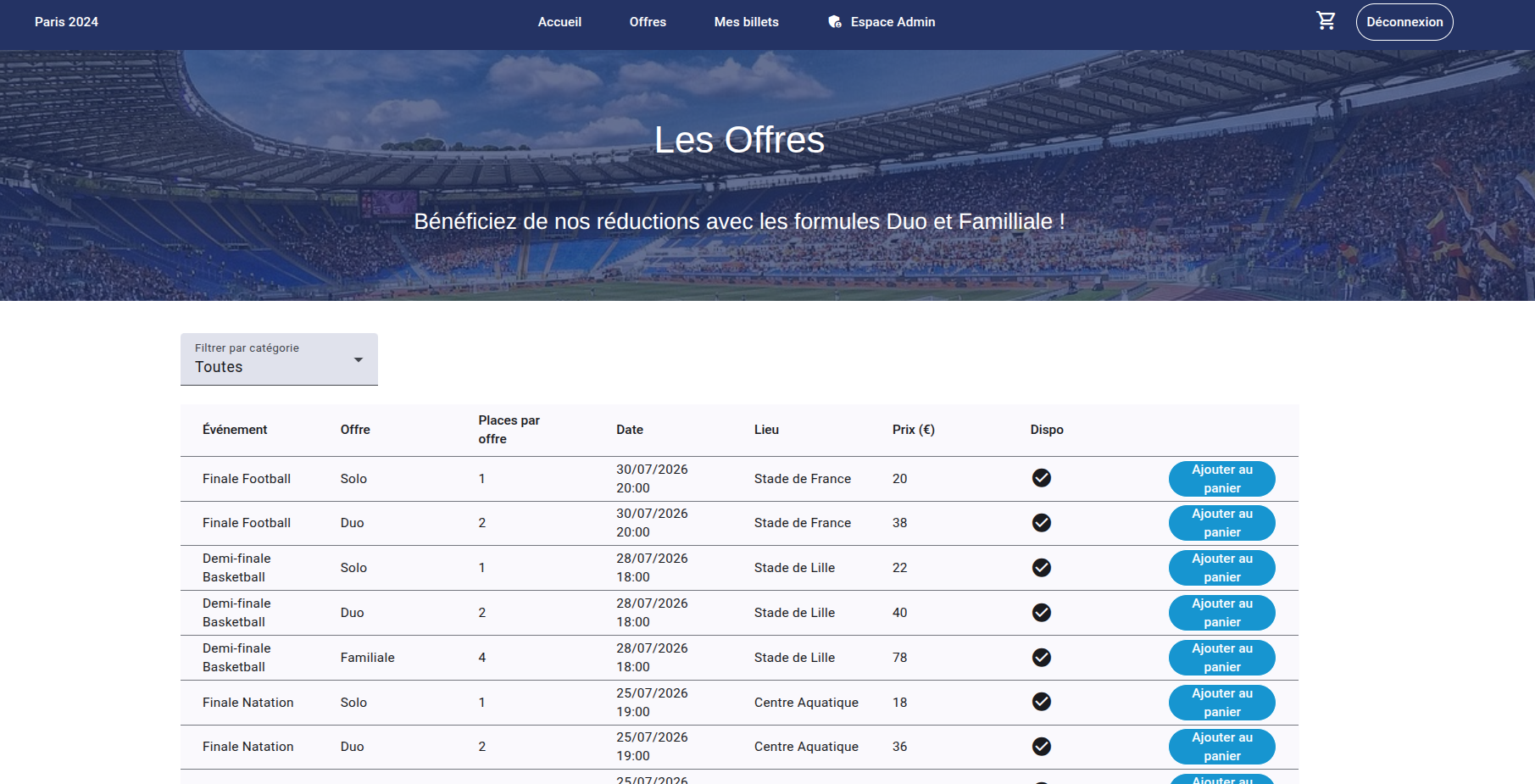The width and height of the screenshot is (1535, 784).
Task: Click Finale Natation event name in Solo row
Action: (x=248, y=703)
